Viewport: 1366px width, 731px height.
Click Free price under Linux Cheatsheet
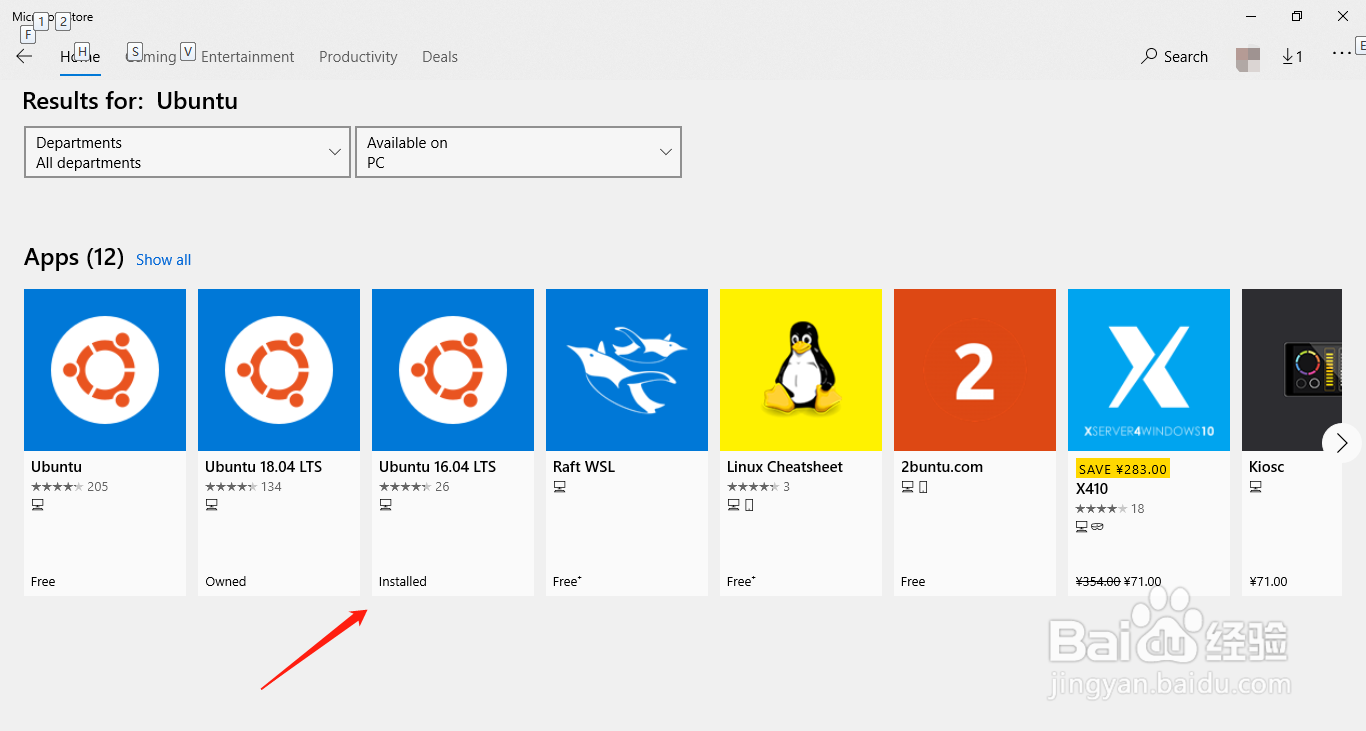coord(741,581)
